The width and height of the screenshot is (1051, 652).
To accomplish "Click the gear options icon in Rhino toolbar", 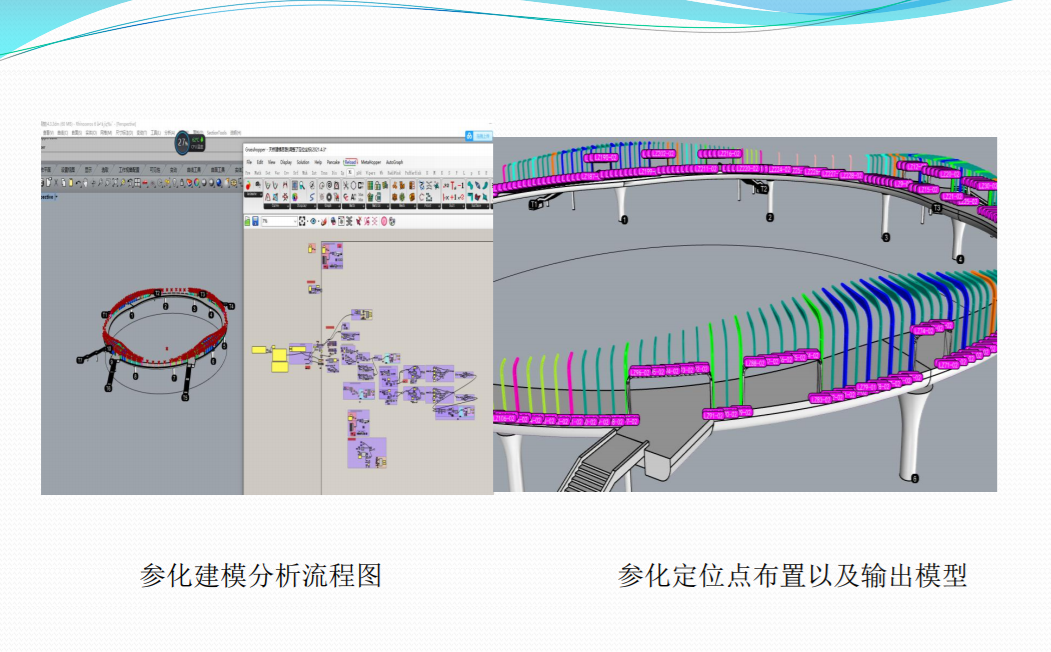I will 233,182.
